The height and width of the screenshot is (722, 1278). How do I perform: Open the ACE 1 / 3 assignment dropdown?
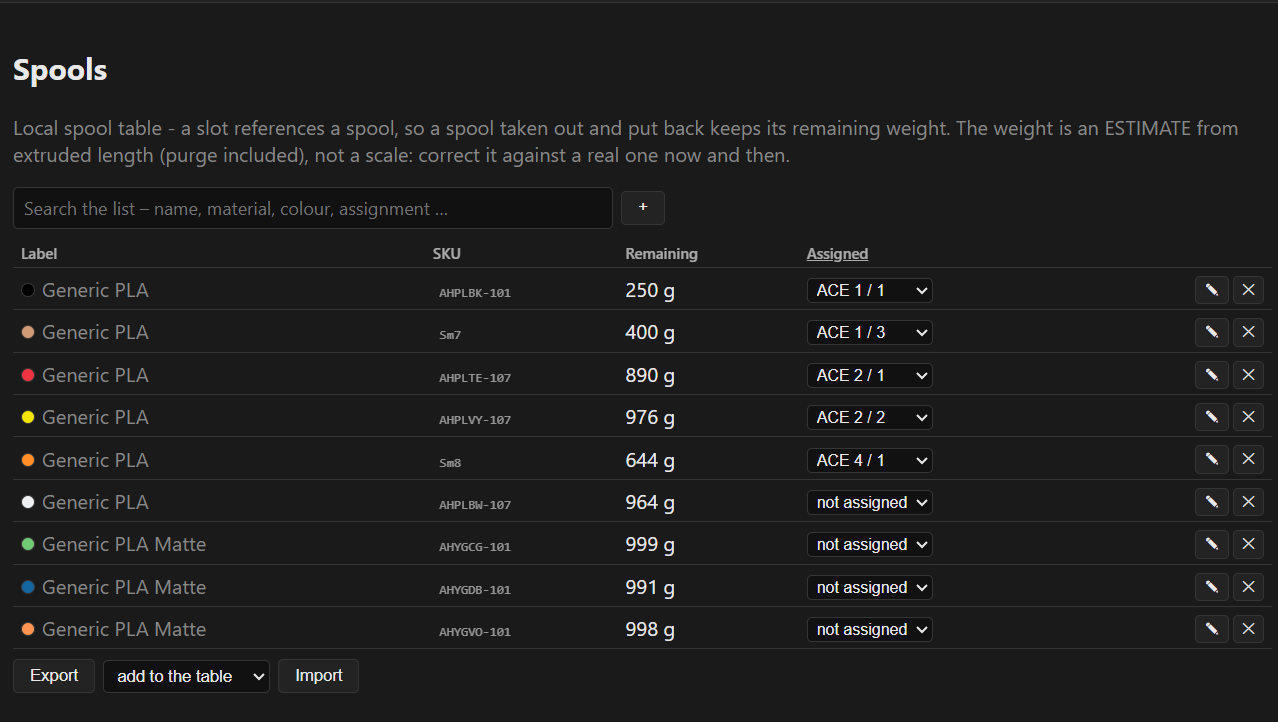(870, 332)
